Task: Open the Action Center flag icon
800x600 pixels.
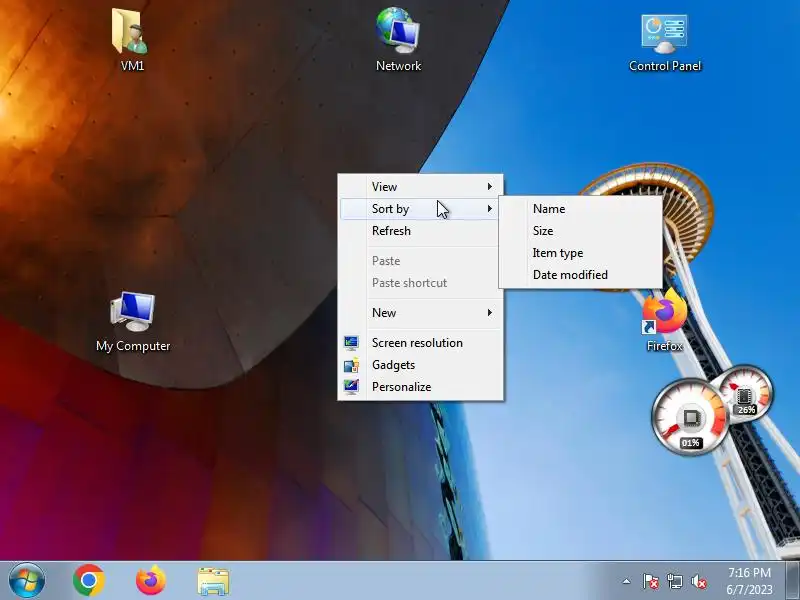Action: (x=651, y=581)
